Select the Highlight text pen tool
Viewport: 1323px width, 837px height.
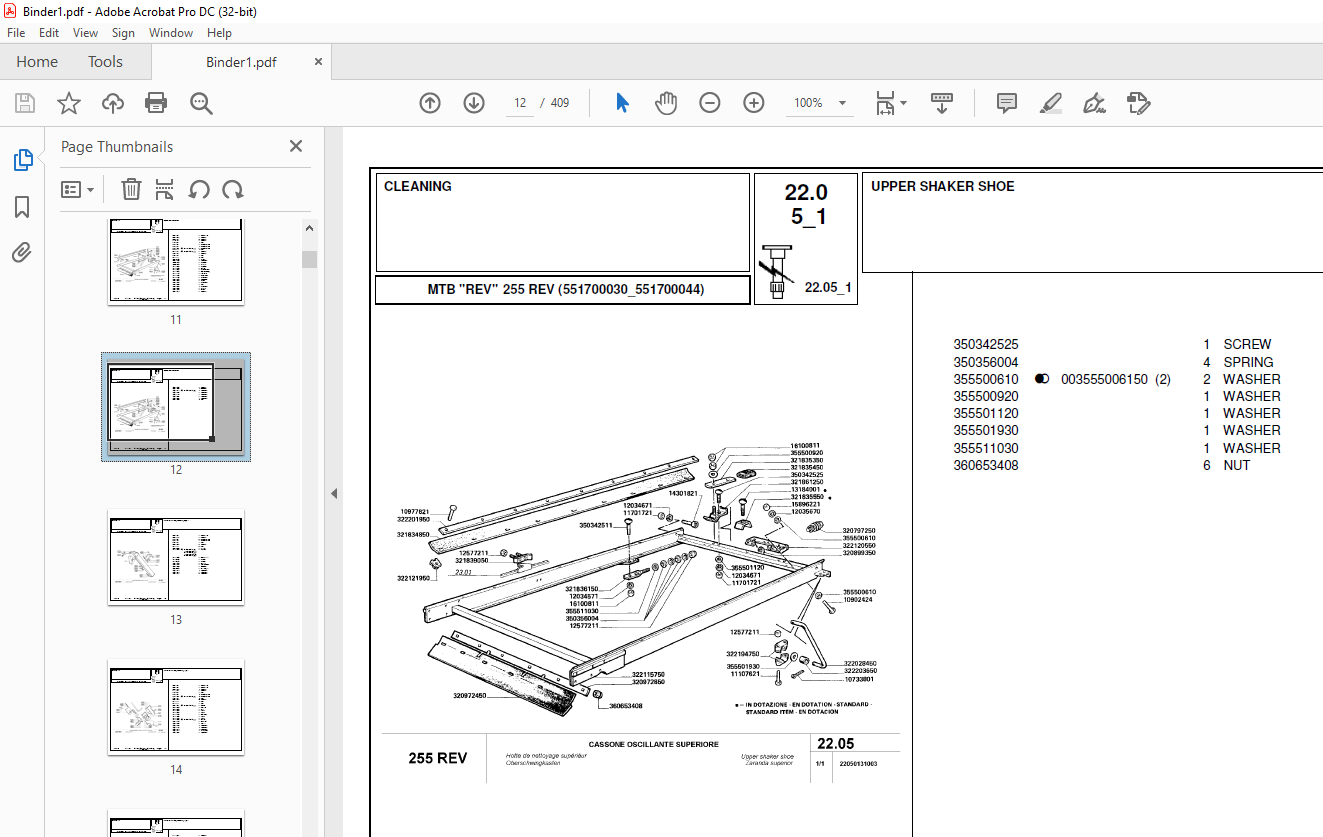click(x=1050, y=103)
